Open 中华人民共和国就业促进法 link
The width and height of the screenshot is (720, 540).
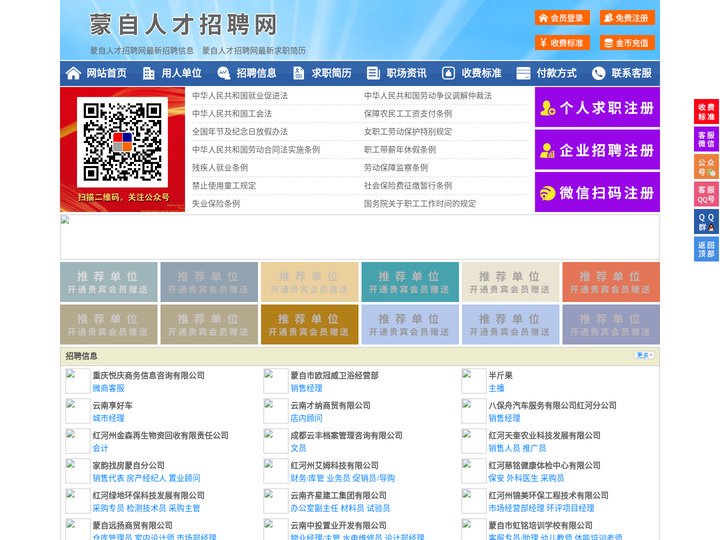coord(240,96)
